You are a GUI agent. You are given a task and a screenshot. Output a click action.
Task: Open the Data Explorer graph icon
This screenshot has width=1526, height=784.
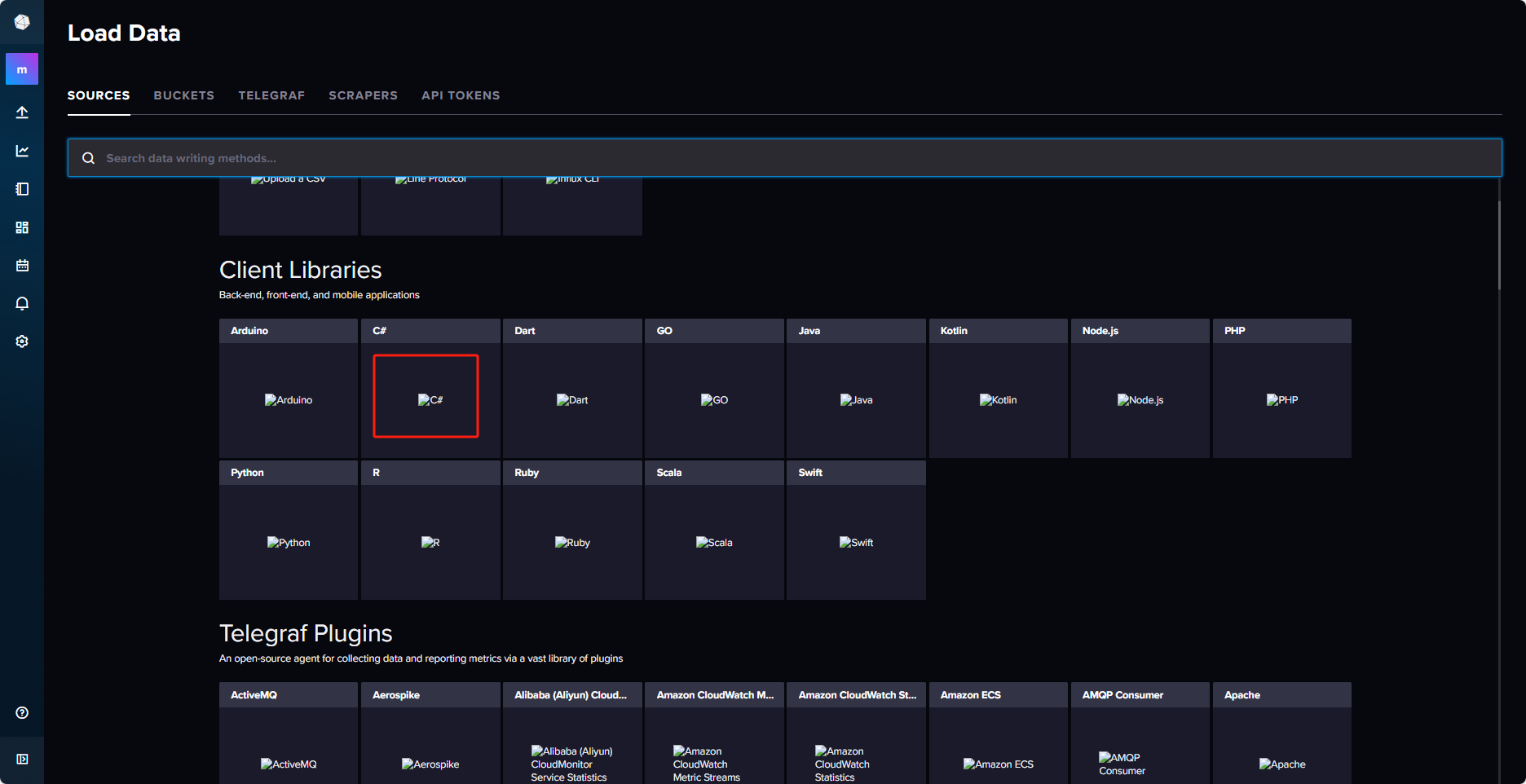tap(22, 151)
